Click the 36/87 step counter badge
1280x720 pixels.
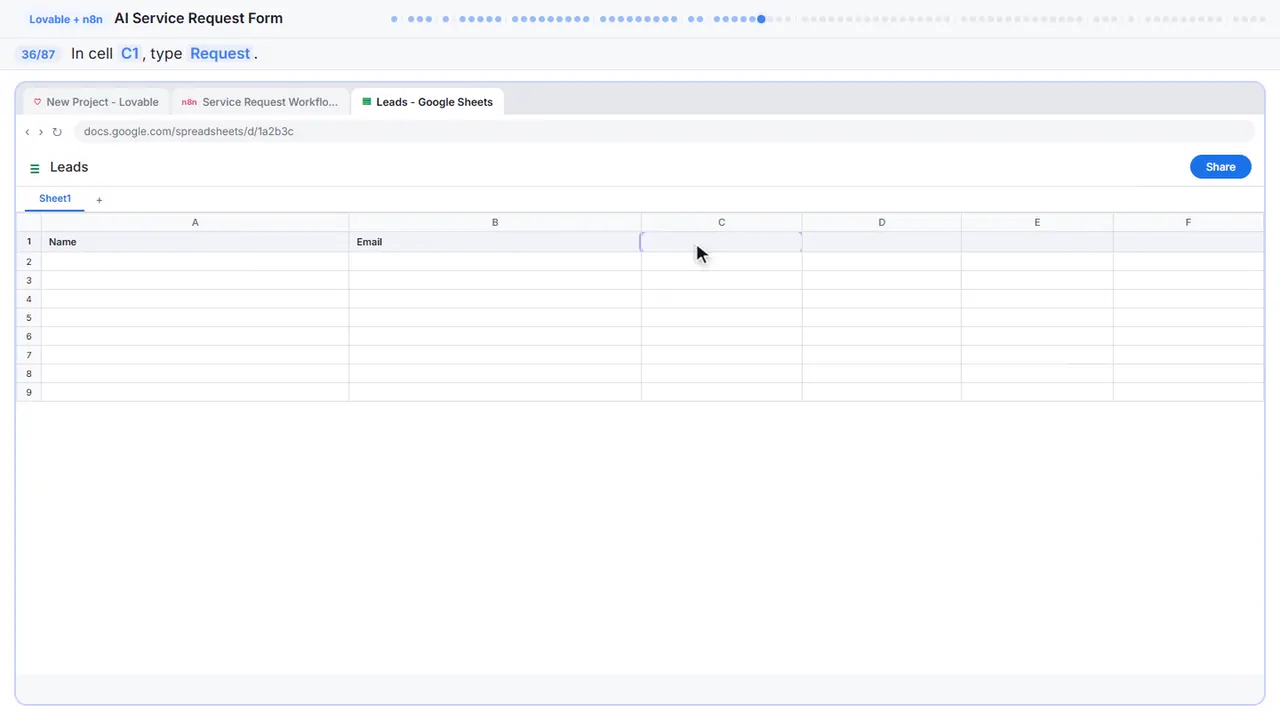point(38,54)
